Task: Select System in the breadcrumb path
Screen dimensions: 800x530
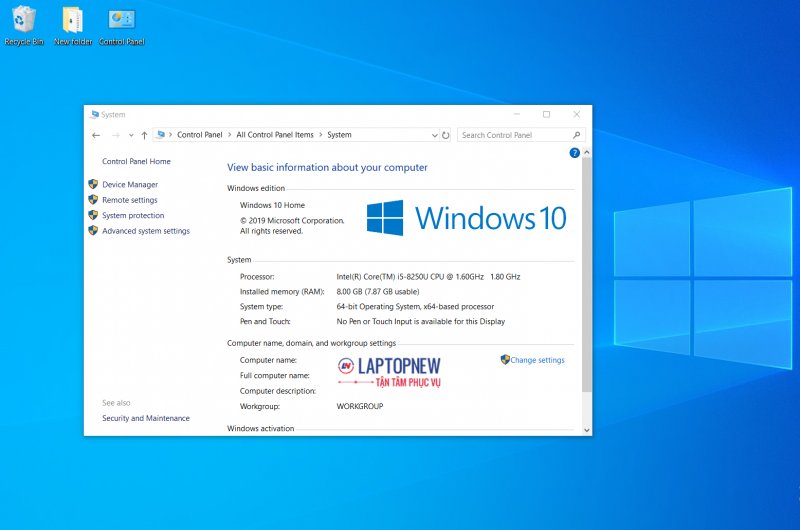Action: tap(339, 135)
